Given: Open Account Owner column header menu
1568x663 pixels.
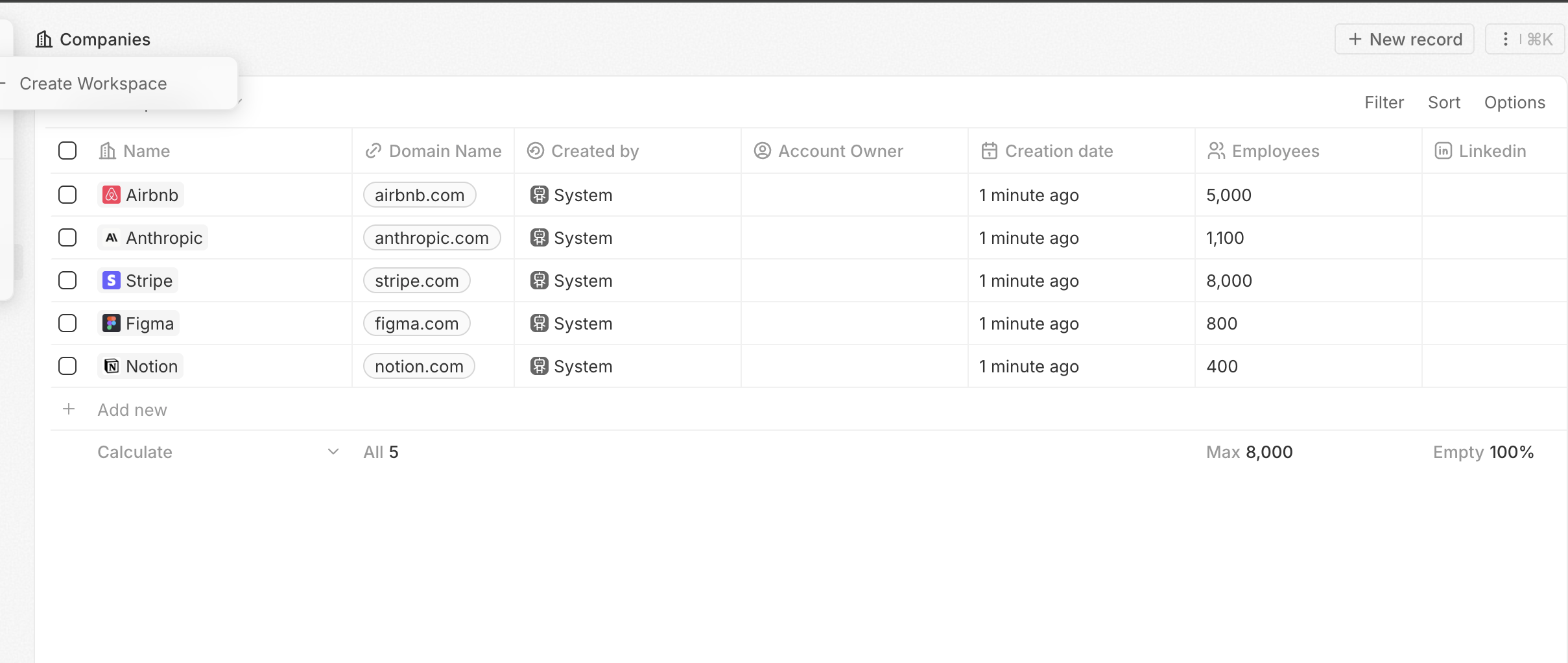Looking at the screenshot, I should (x=855, y=151).
